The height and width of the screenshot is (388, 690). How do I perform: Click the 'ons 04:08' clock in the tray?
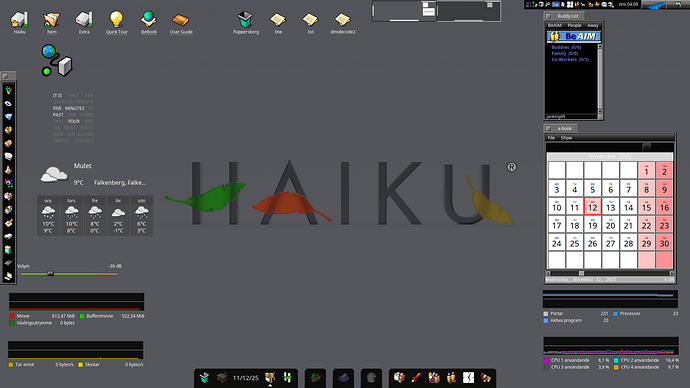(x=628, y=4)
